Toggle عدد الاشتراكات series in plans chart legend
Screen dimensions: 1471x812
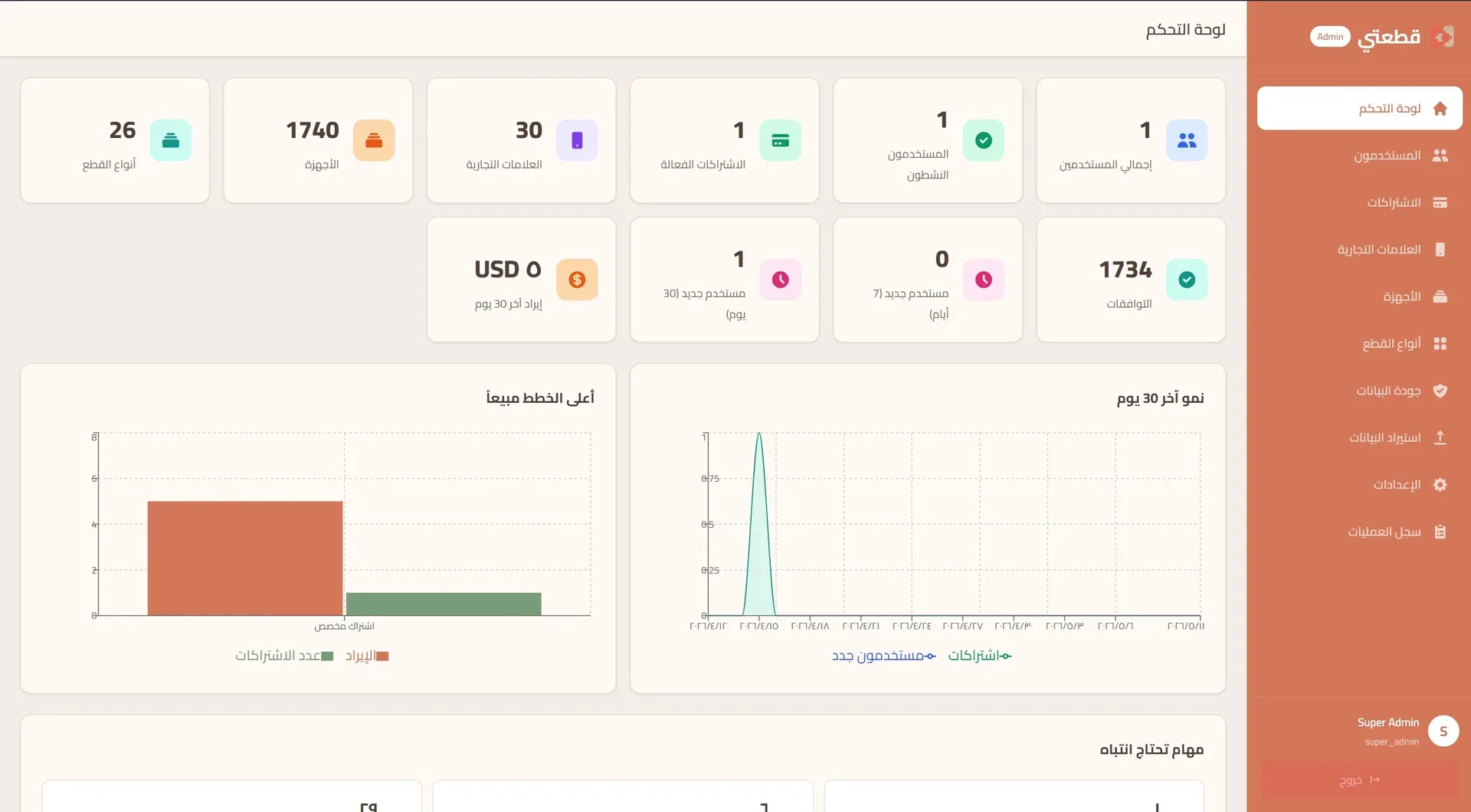coord(284,656)
